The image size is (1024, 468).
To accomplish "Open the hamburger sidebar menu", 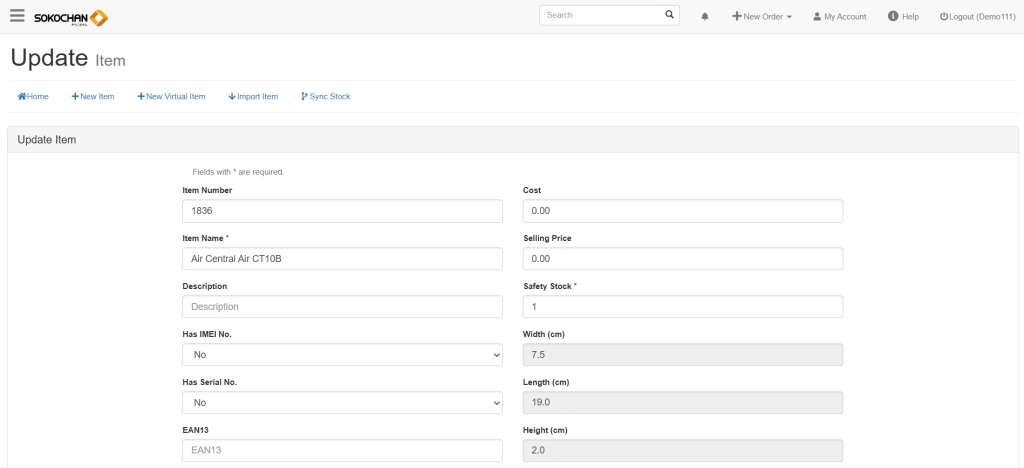I will (x=17, y=16).
